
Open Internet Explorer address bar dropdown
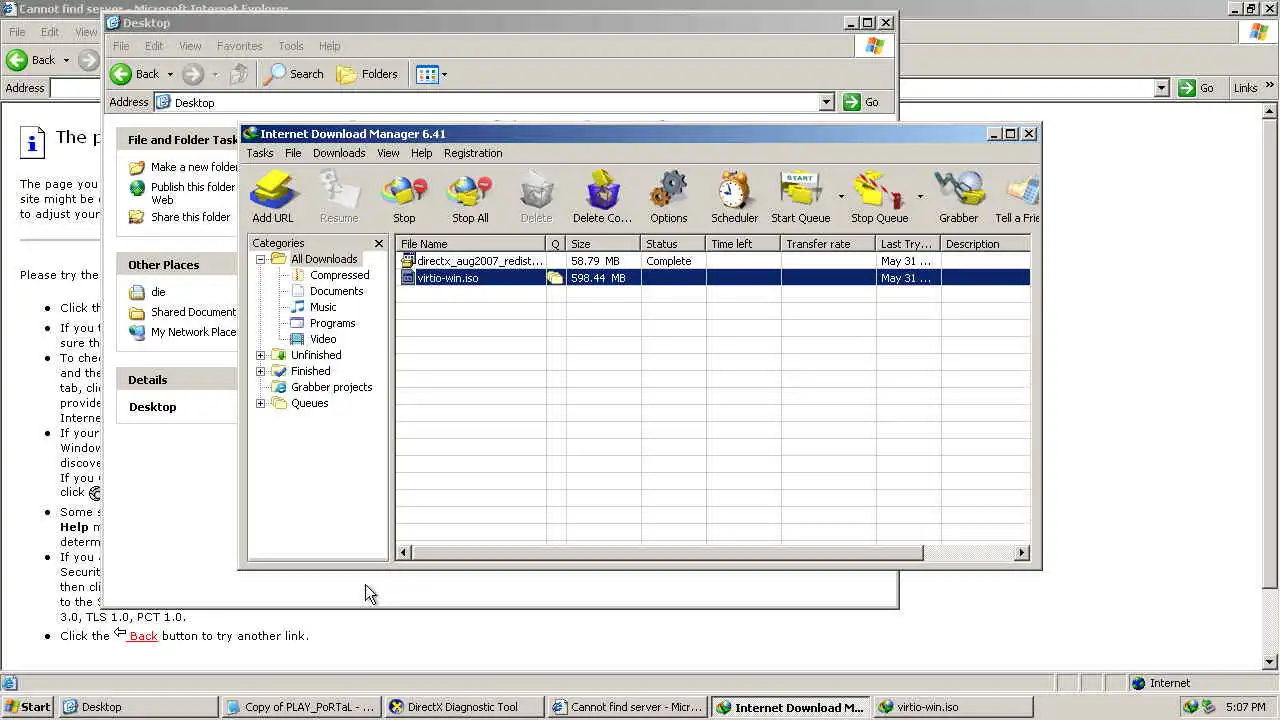pyautogui.click(x=1161, y=88)
